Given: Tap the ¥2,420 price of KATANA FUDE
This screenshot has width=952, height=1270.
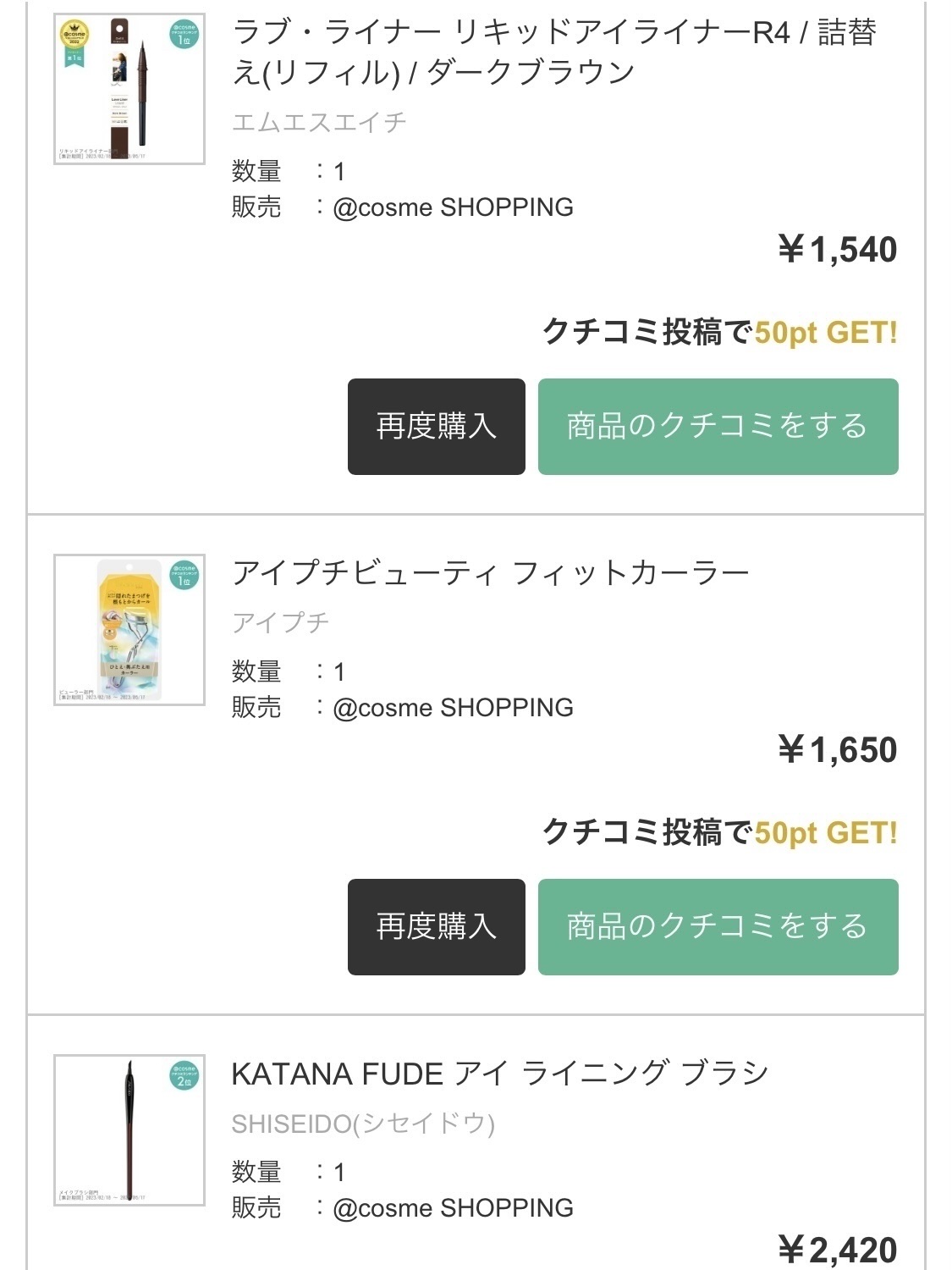Looking at the screenshot, I should 837,1250.
